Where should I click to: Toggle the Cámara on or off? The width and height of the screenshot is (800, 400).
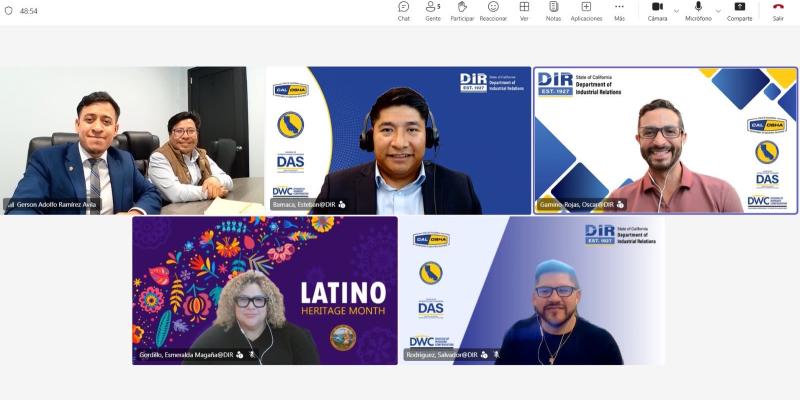658,11
